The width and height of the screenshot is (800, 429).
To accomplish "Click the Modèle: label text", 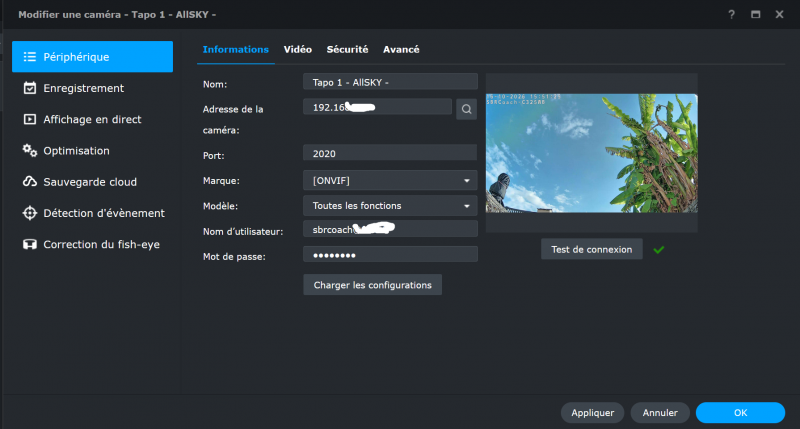I will point(220,206).
